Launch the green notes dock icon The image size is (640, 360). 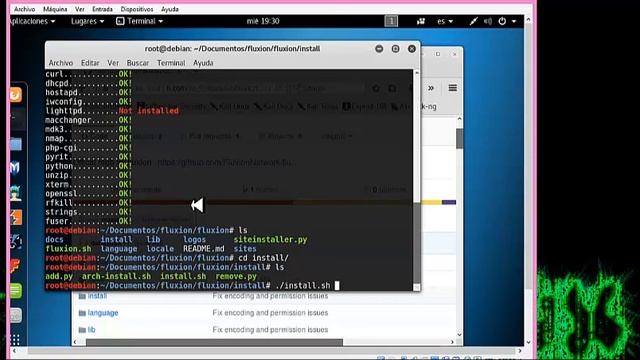coord(16,291)
